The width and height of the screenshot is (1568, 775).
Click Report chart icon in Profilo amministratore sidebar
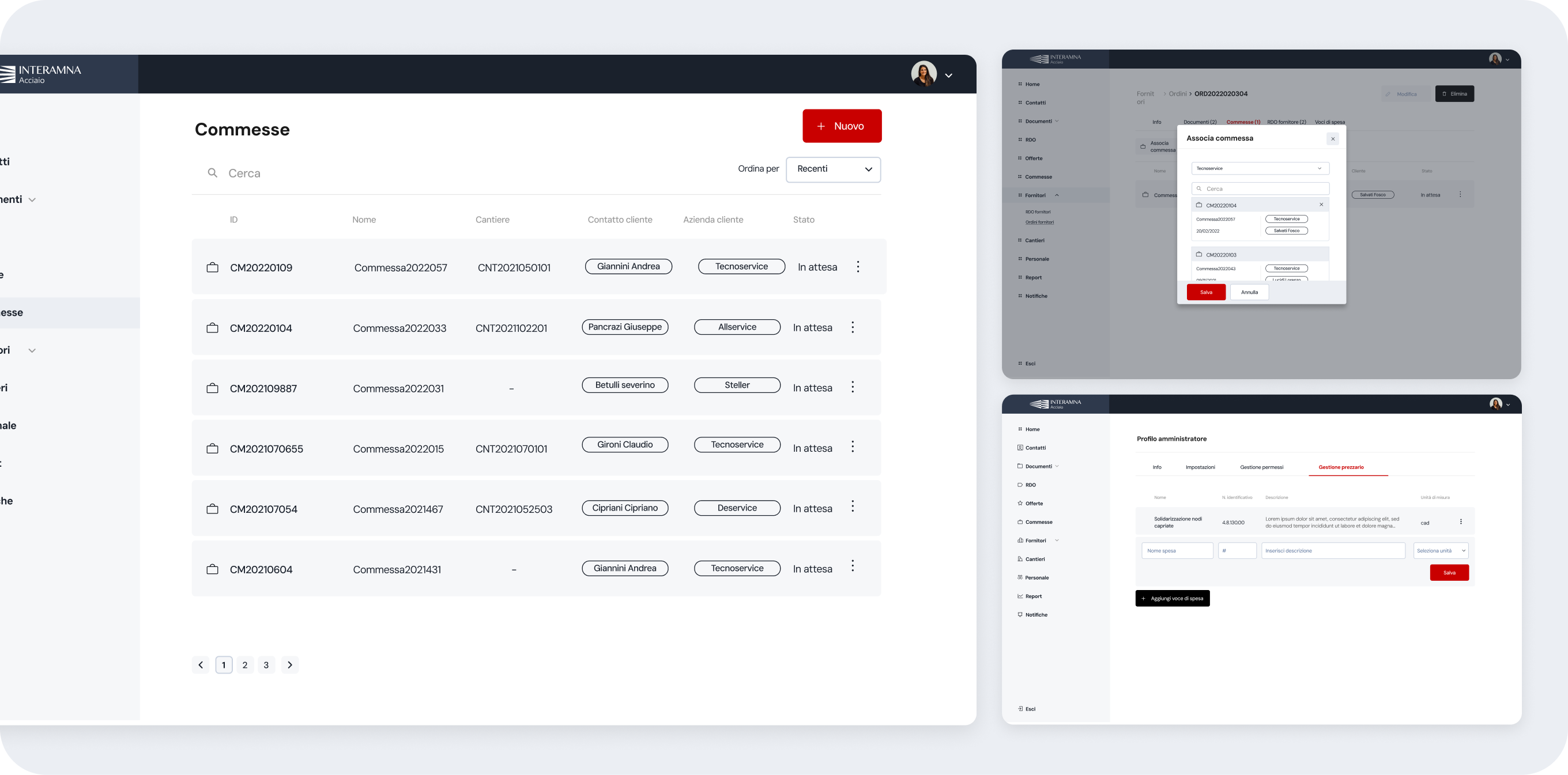point(1020,596)
